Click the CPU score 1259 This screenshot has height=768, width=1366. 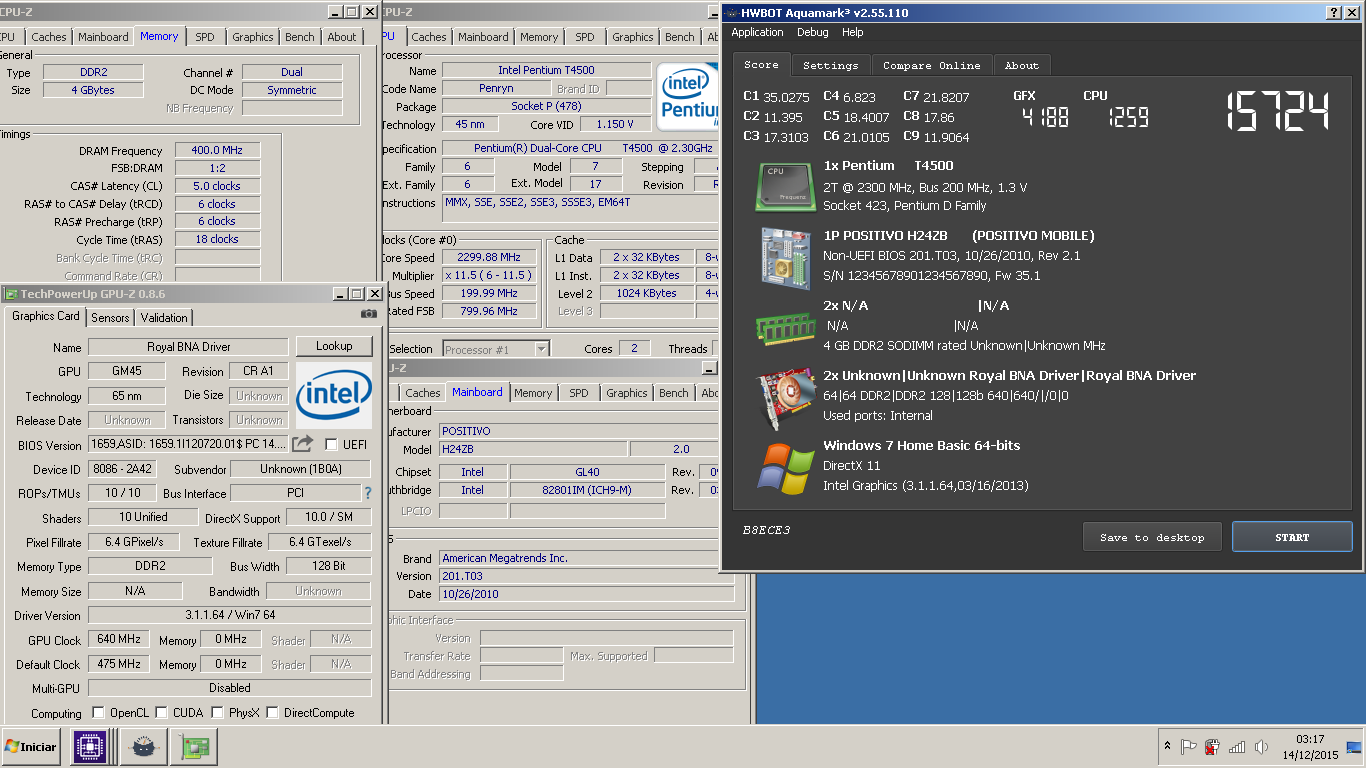pyautogui.click(x=1127, y=118)
